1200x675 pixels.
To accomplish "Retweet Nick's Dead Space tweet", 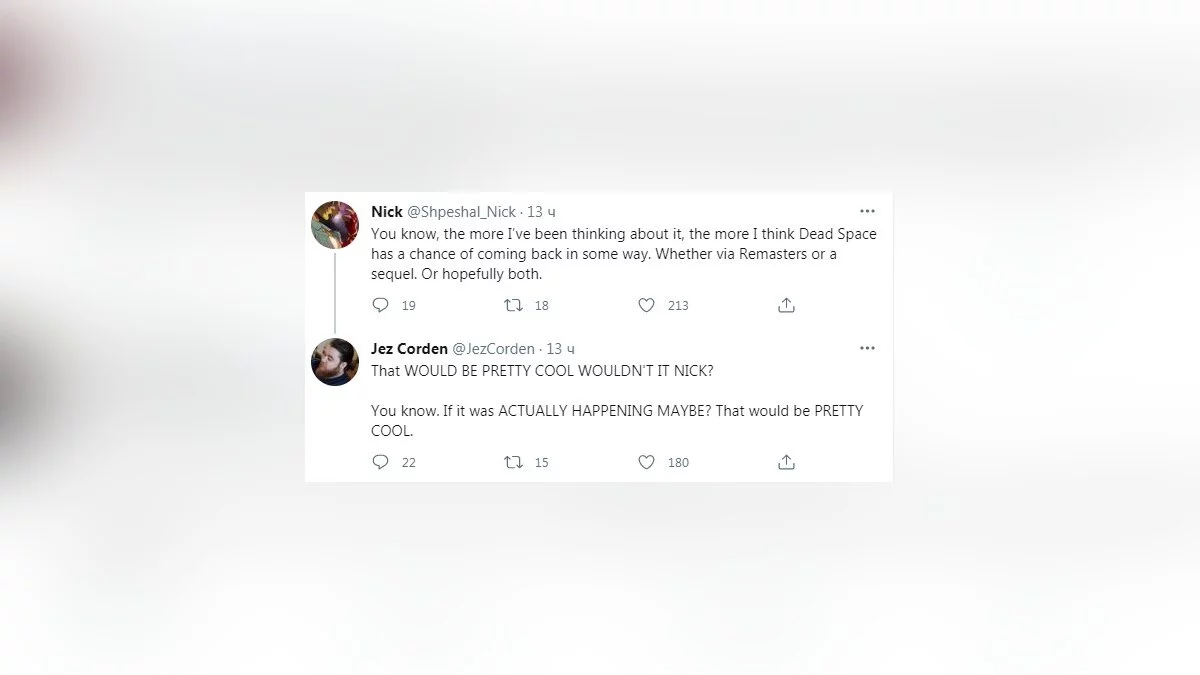I will (x=513, y=305).
